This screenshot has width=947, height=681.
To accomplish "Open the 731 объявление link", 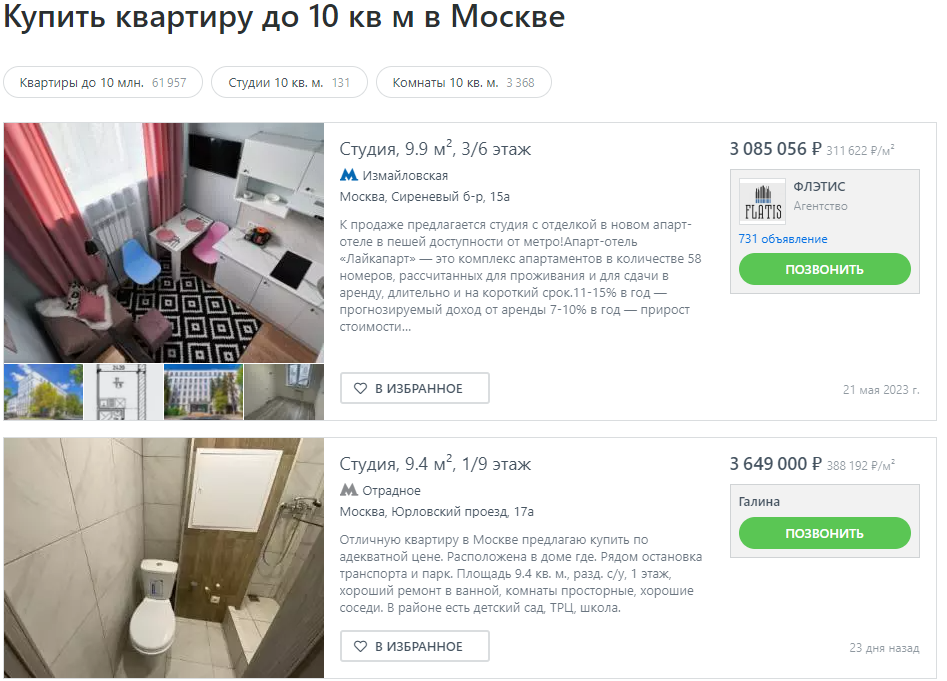I will click(783, 239).
